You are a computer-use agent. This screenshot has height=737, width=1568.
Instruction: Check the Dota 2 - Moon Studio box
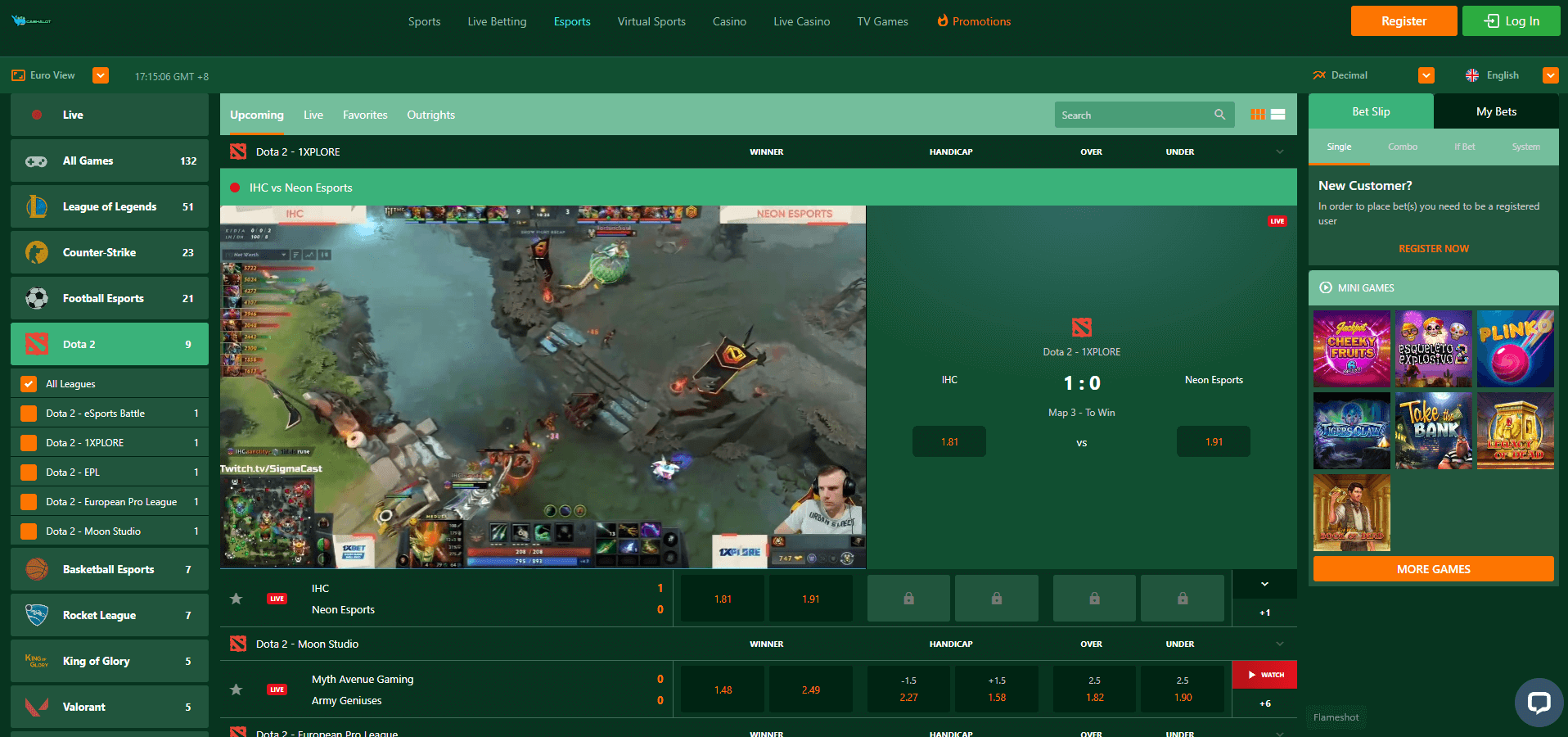29,531
